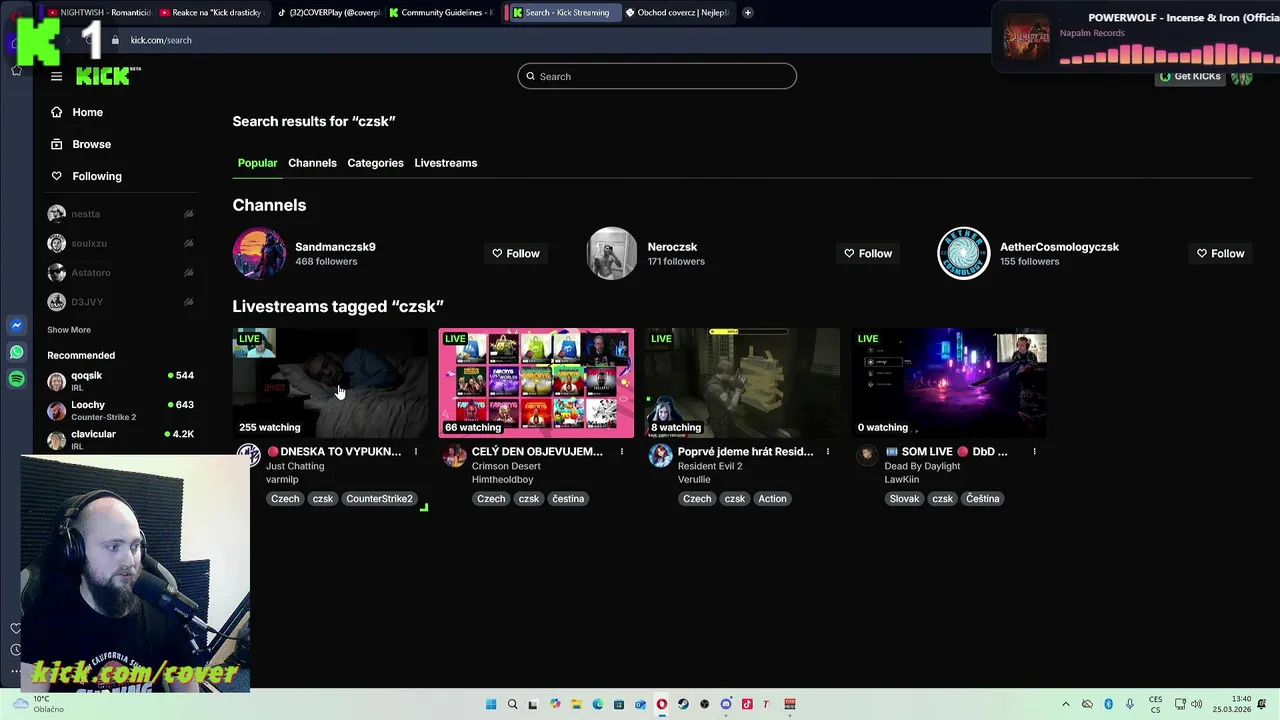
Task: Click site info padlock in address bar
Action: pyautogui.click(x=115, y=40)
